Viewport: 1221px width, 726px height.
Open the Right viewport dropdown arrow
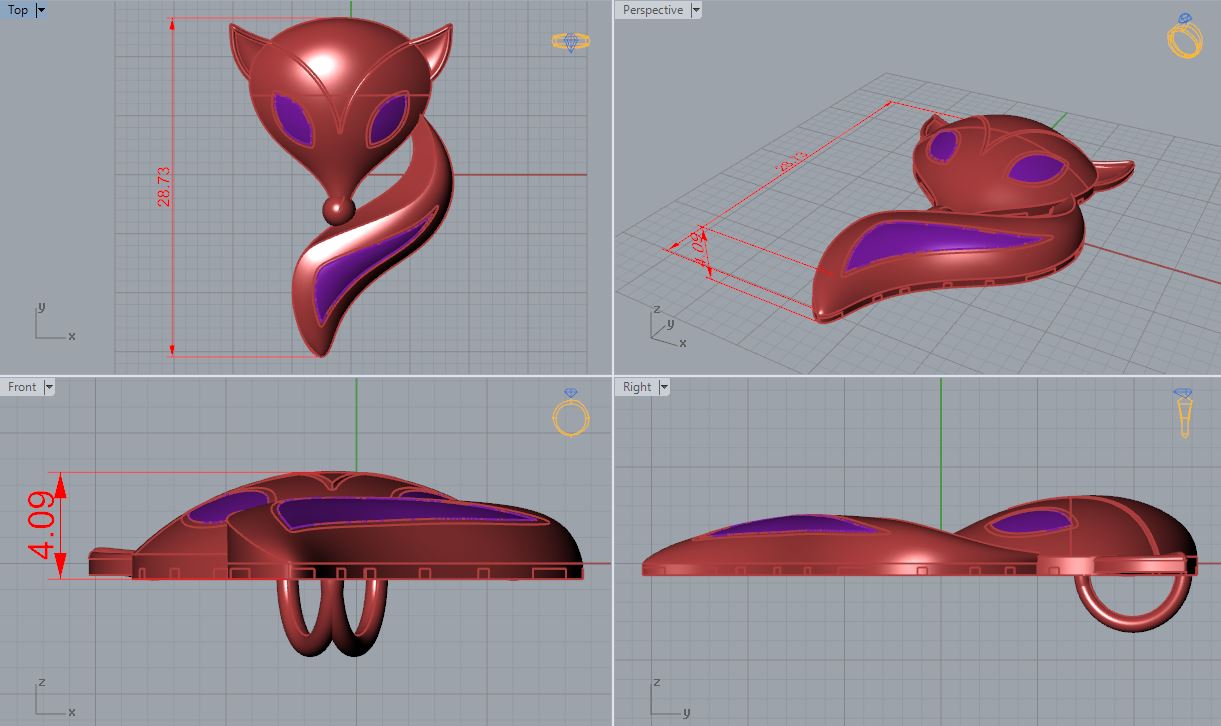[664, 387]
